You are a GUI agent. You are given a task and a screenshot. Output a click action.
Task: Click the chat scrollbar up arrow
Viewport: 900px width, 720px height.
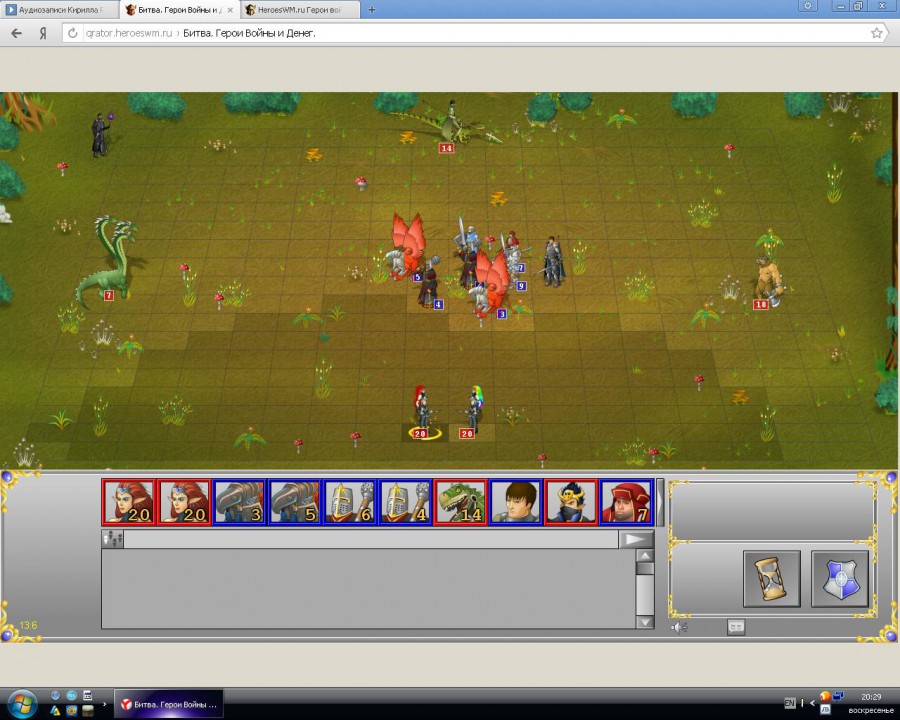(645, 556)
